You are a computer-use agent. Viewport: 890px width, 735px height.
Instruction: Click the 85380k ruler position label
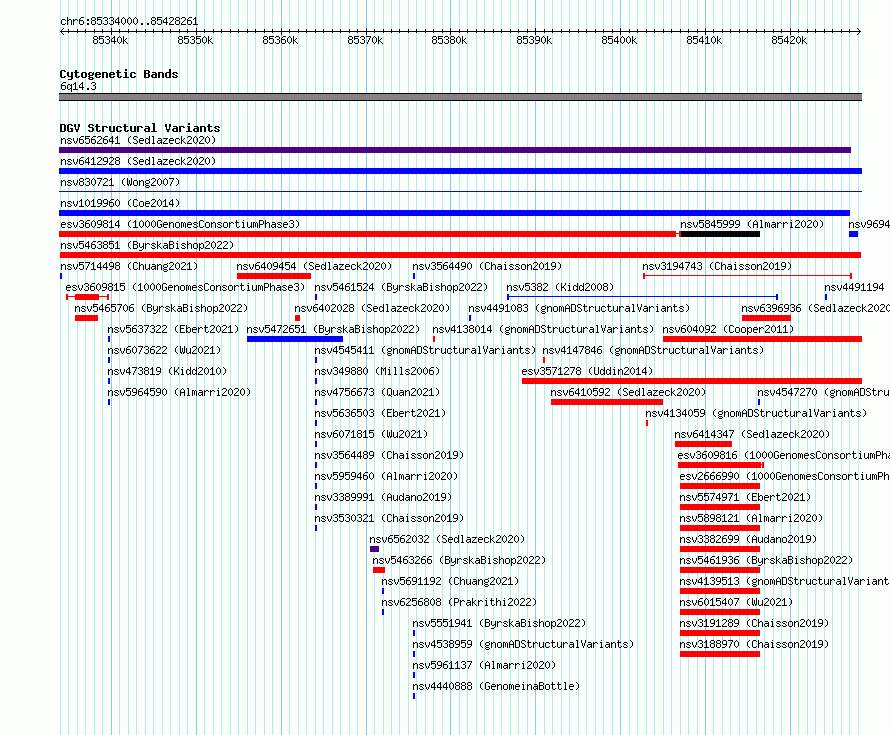click(x=449, y=40)
